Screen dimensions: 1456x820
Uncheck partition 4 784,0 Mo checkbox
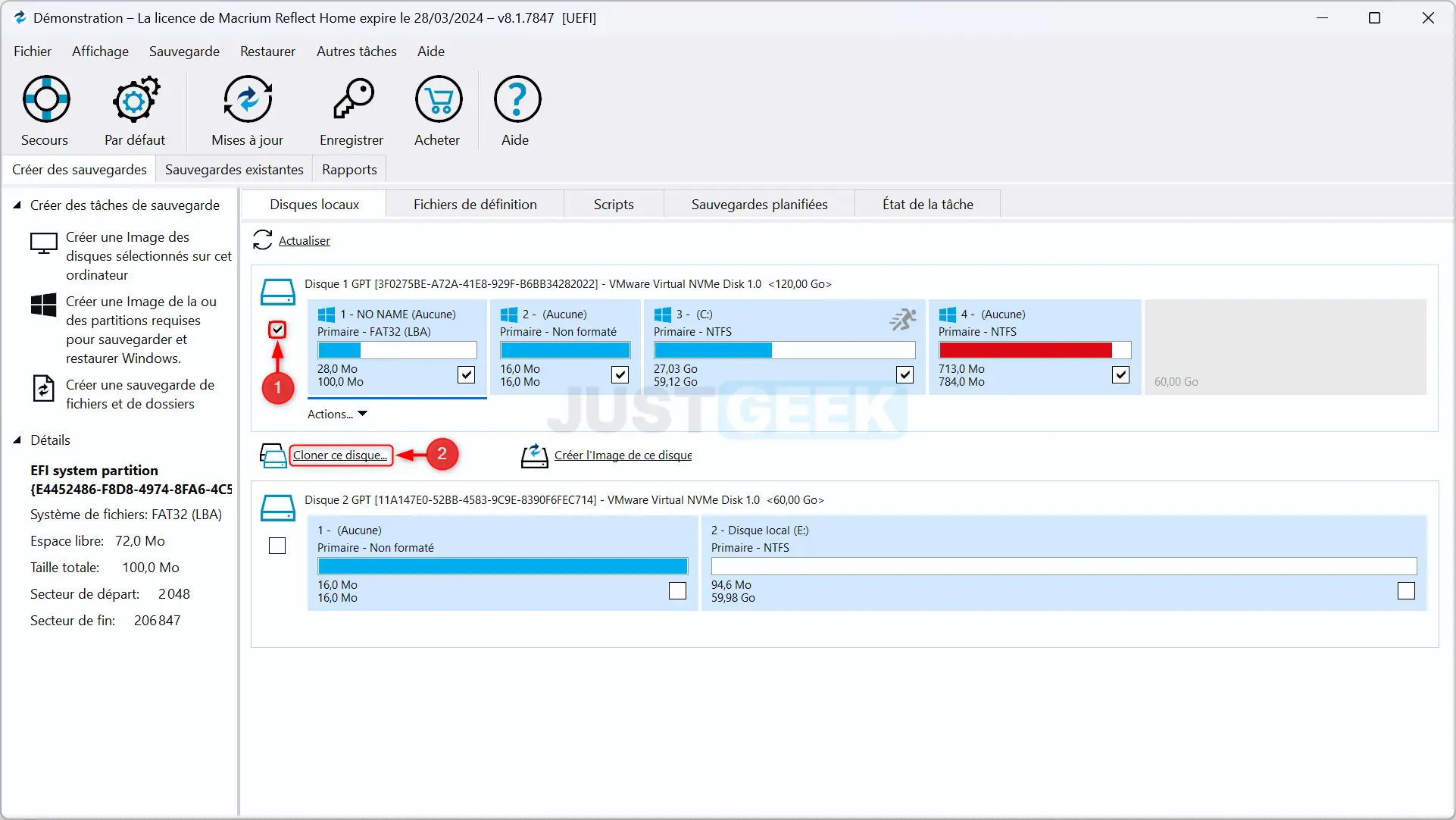tap(1121, 374)
